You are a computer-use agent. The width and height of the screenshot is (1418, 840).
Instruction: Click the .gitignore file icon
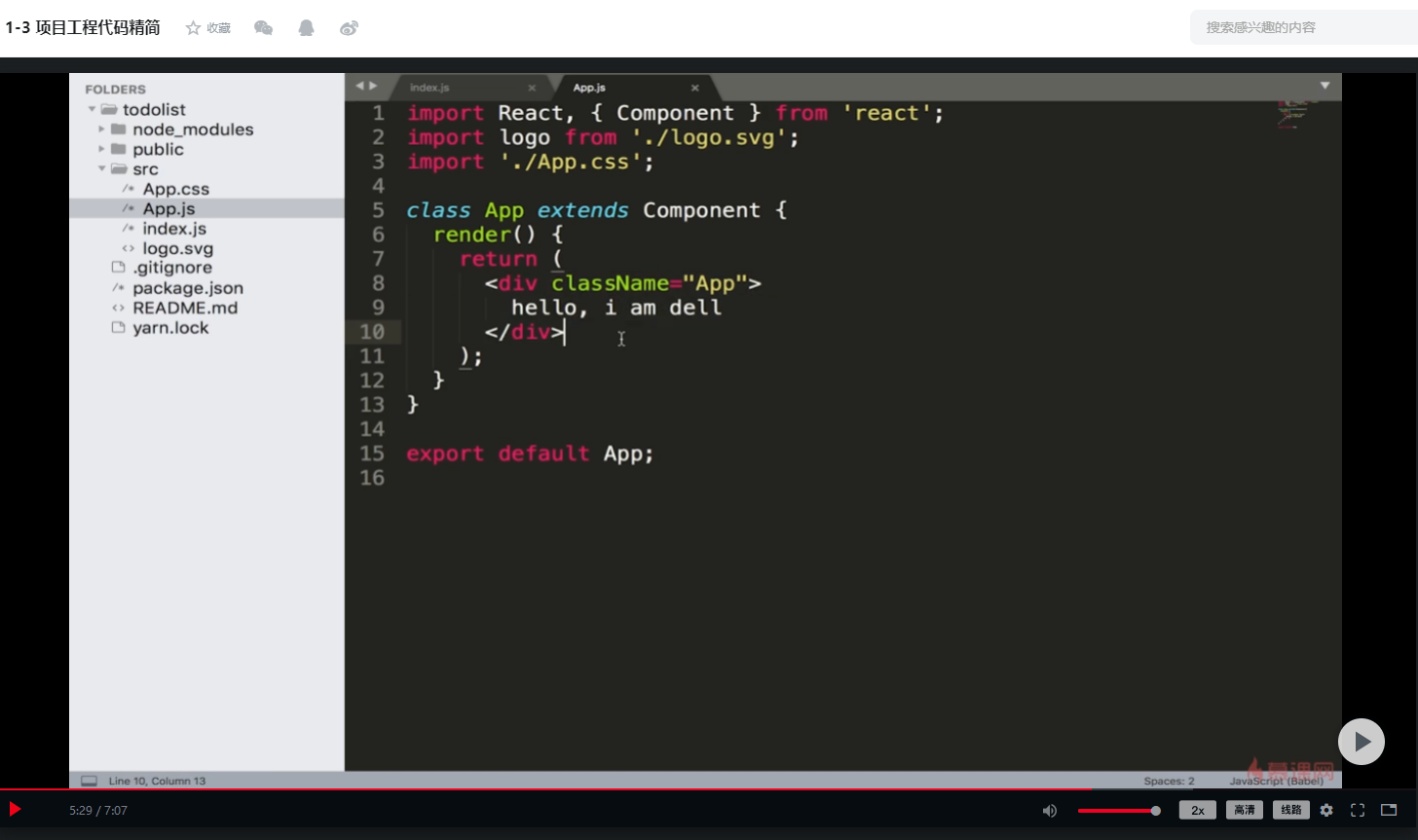(x=118, y=268)
